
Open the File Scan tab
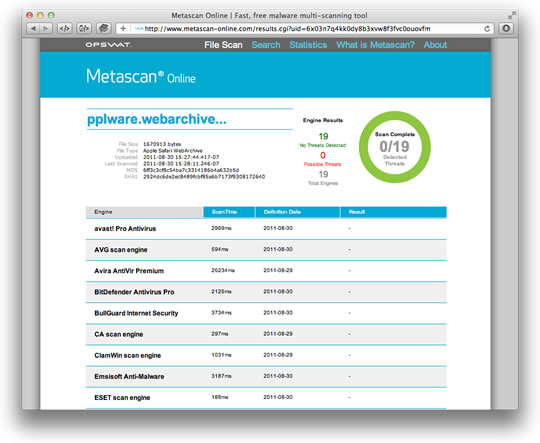(x=223, y=45)
